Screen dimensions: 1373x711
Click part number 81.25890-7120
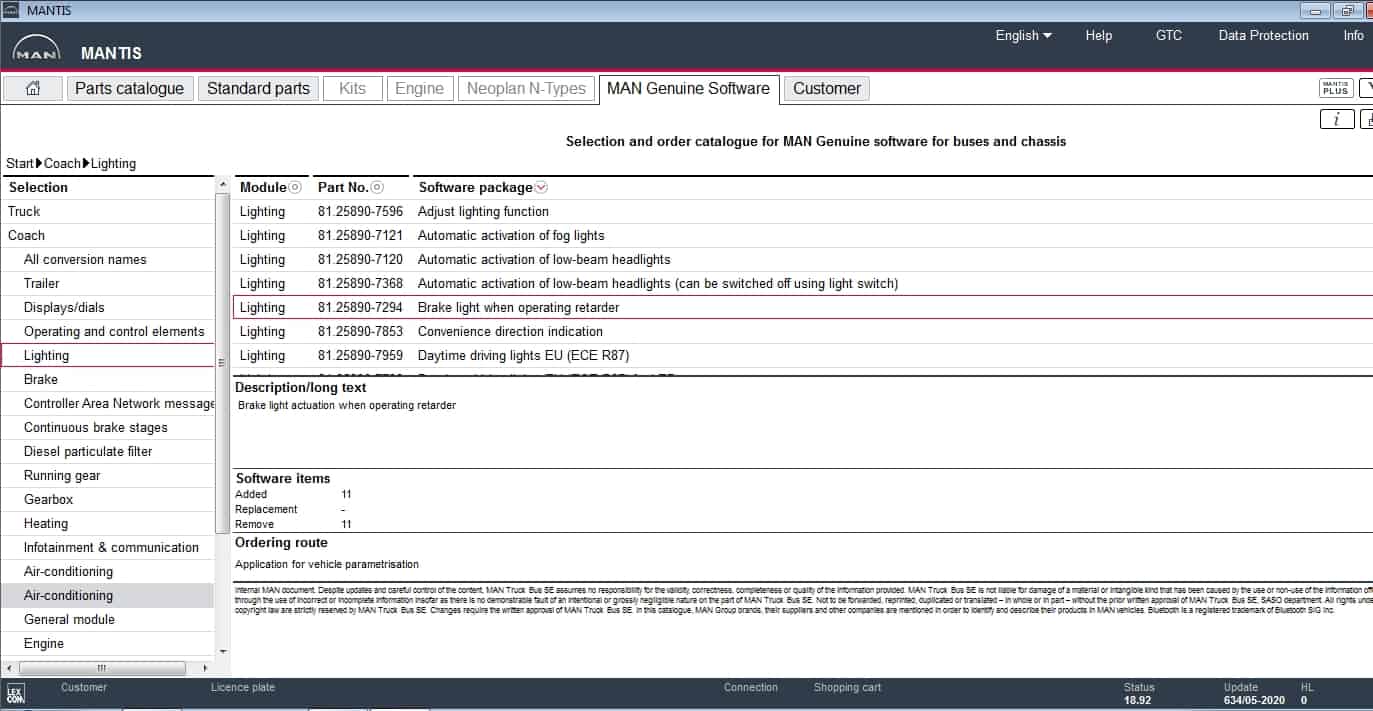(360, 259)
